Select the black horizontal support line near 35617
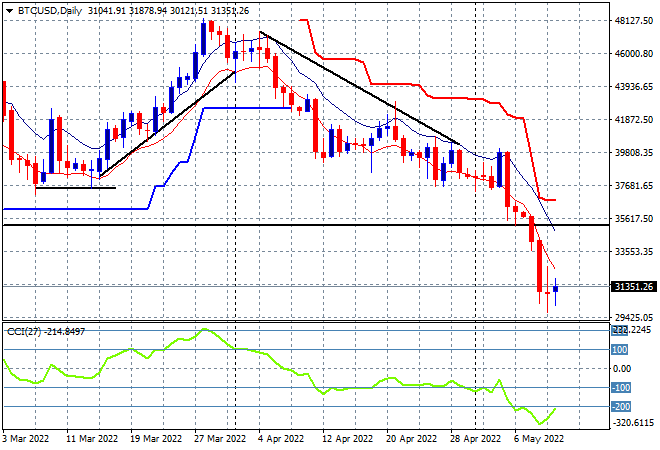Image resolution: width=660 pixels, height=450 pixels. 306,225
